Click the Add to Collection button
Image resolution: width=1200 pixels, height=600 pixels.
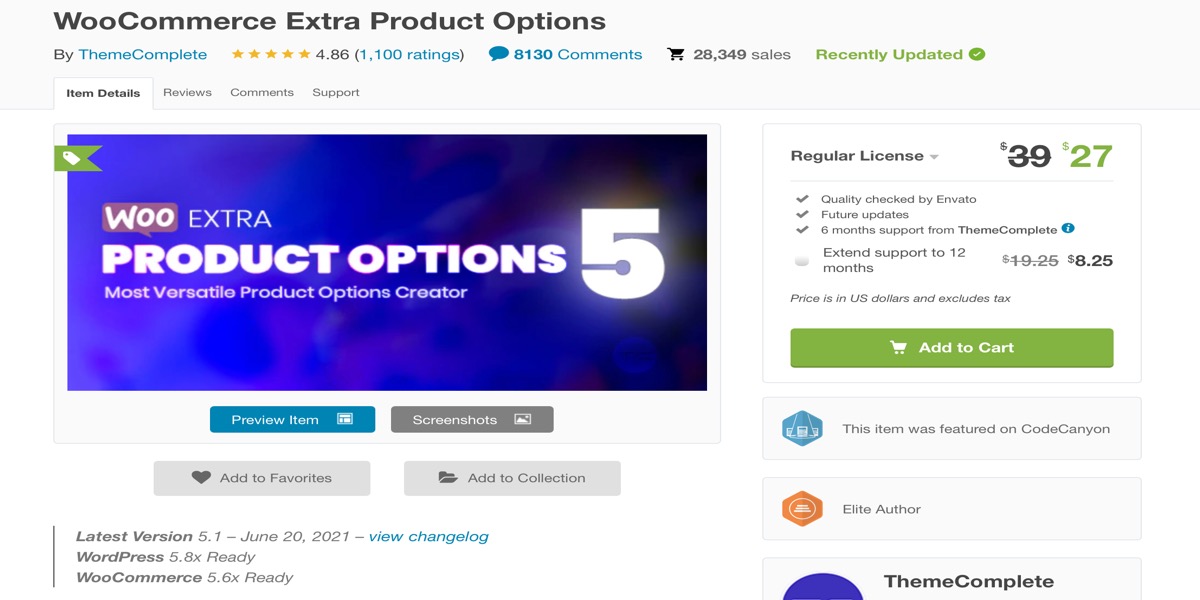(512, 478)
